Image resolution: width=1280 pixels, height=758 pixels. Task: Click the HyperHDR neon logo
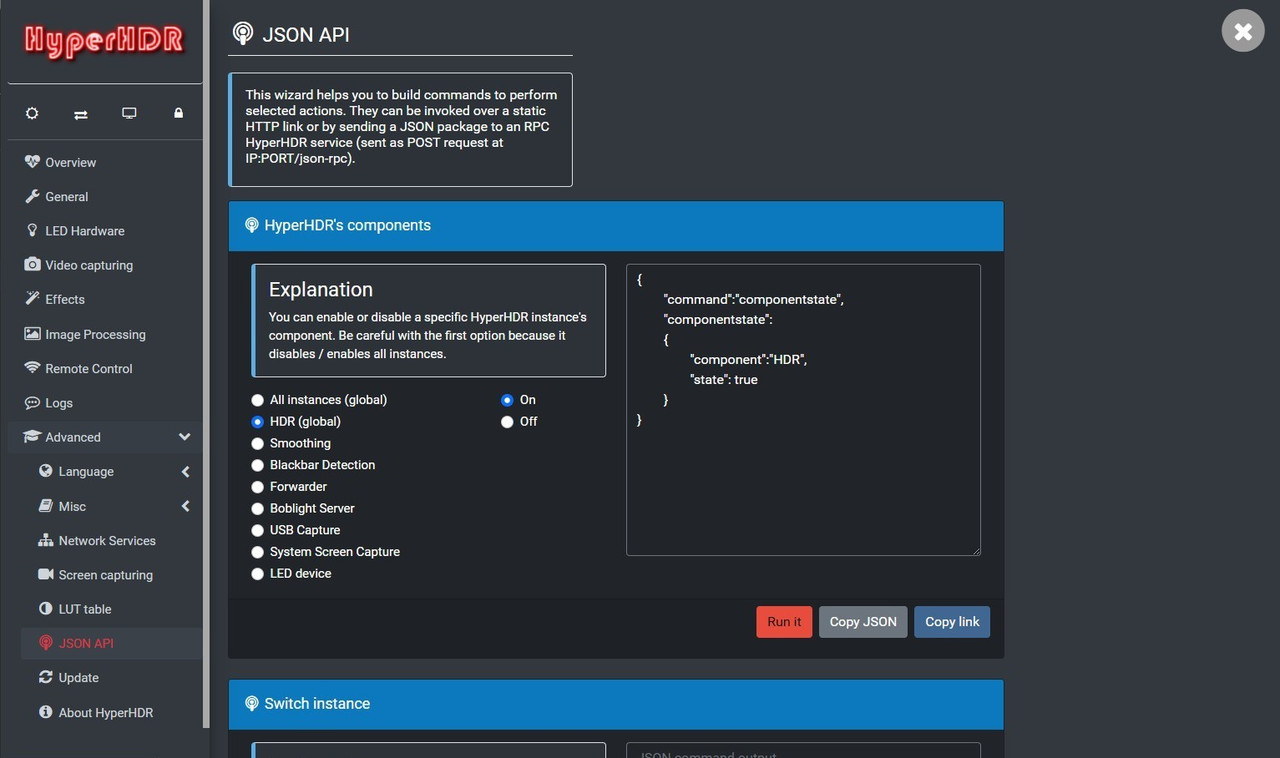pyautogui.click(x=104, y=41)
